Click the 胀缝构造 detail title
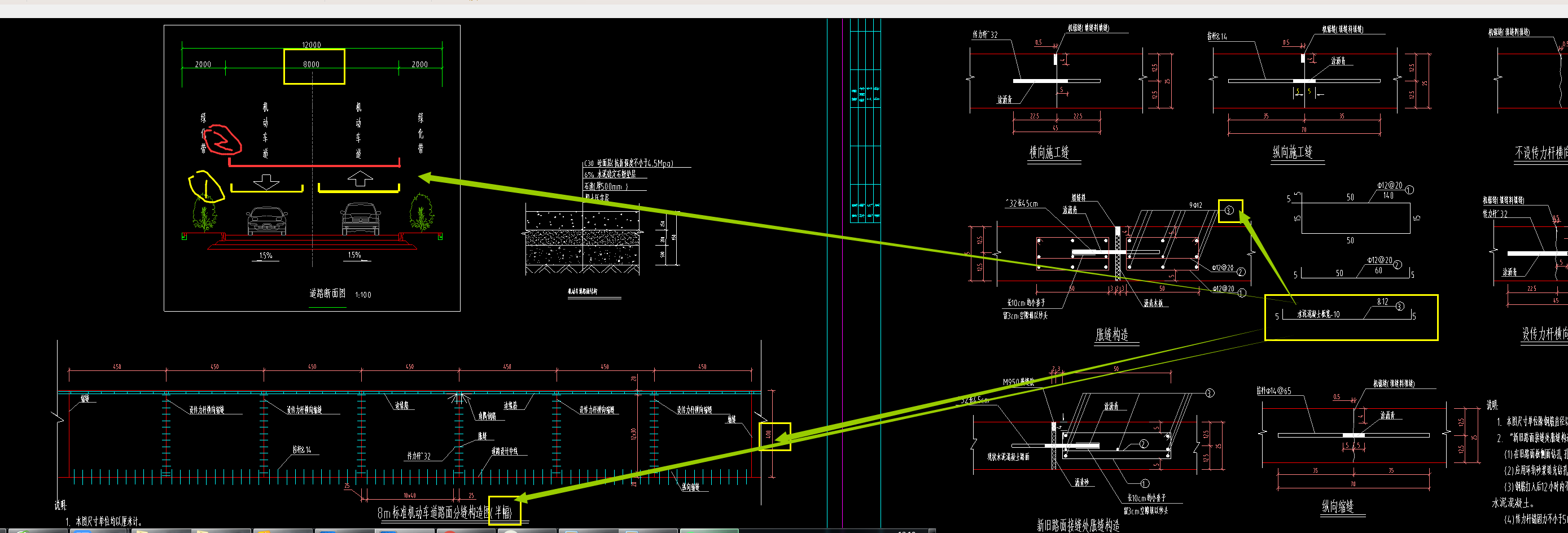The width and height of the screenshot is (1568, 533). pos(1112,334)
